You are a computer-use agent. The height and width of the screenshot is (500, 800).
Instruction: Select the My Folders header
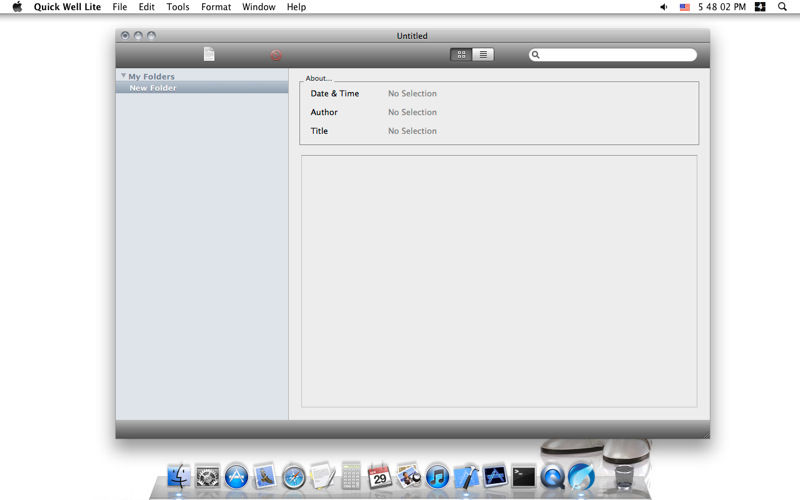[x=151, y=76]
